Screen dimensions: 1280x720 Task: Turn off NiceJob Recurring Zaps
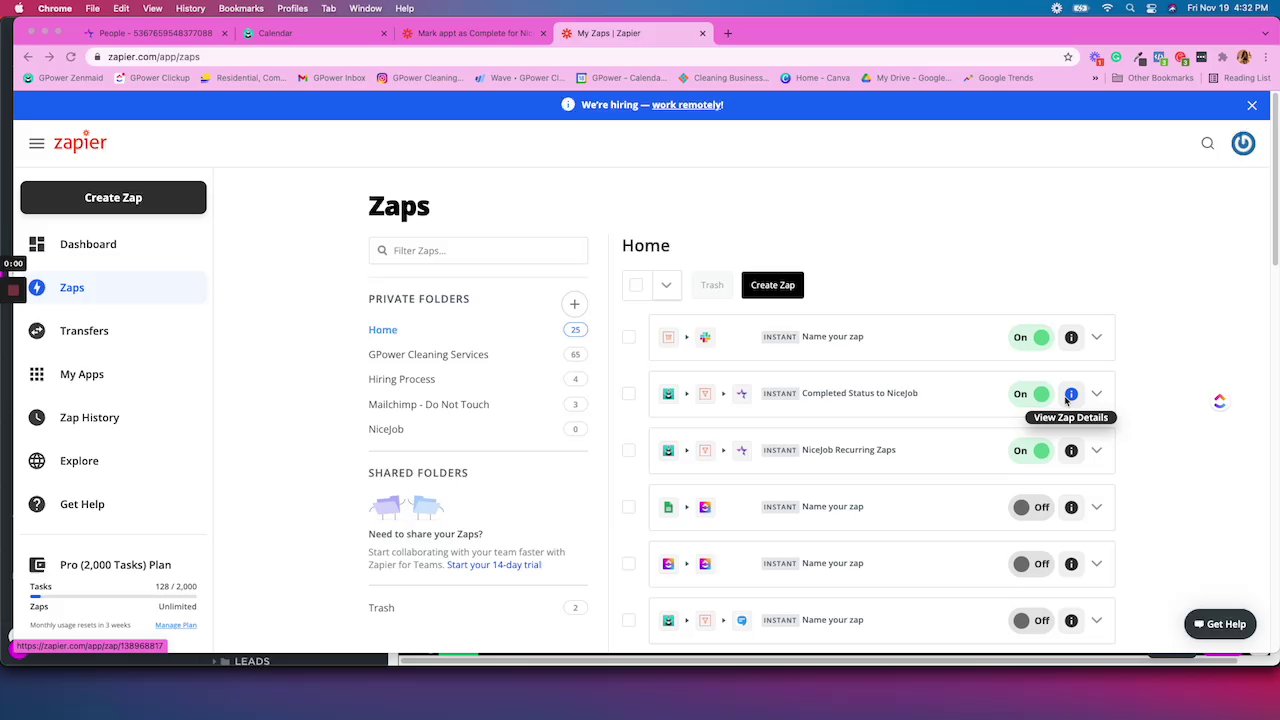pyautogui.click(x=1030, y=451)
